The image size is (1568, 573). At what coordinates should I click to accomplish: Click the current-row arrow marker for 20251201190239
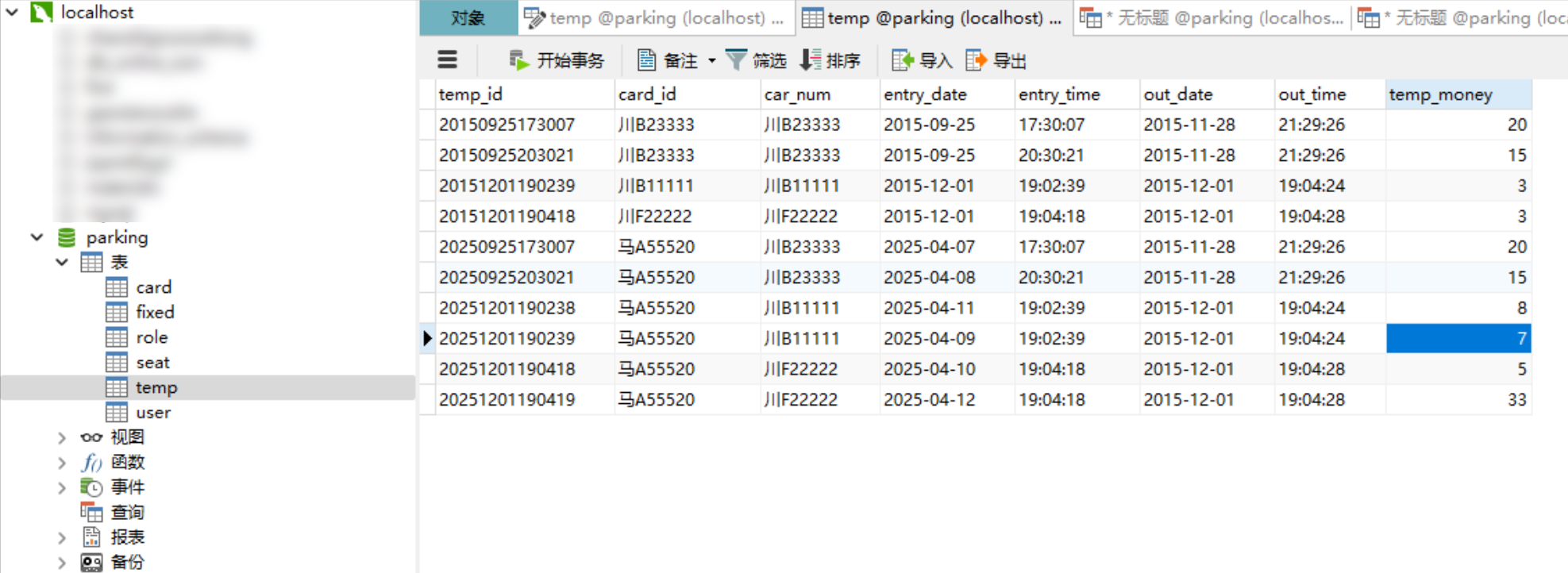coord(427,338)
